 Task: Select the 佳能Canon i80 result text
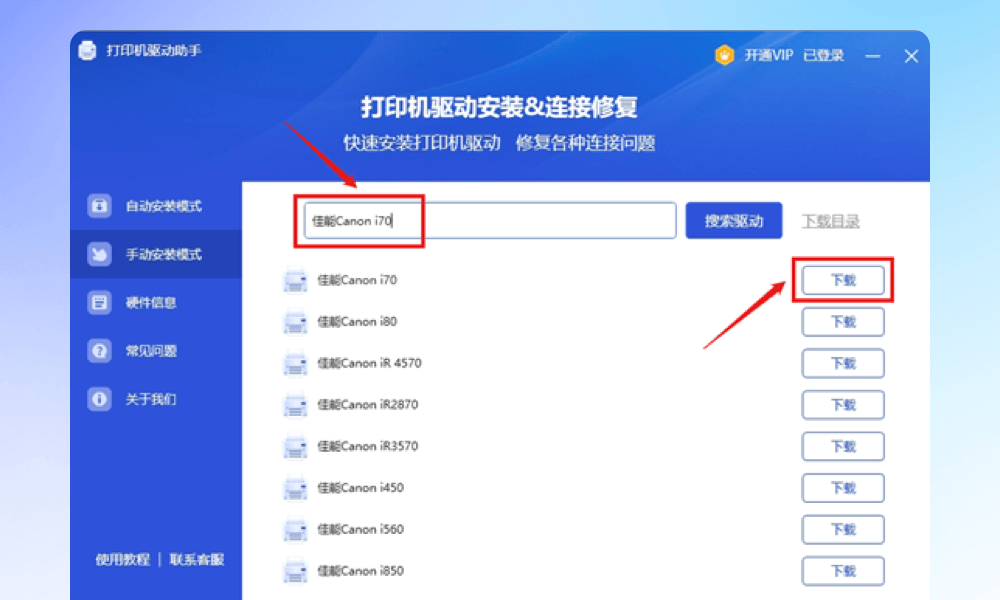(x=357, y=321)
